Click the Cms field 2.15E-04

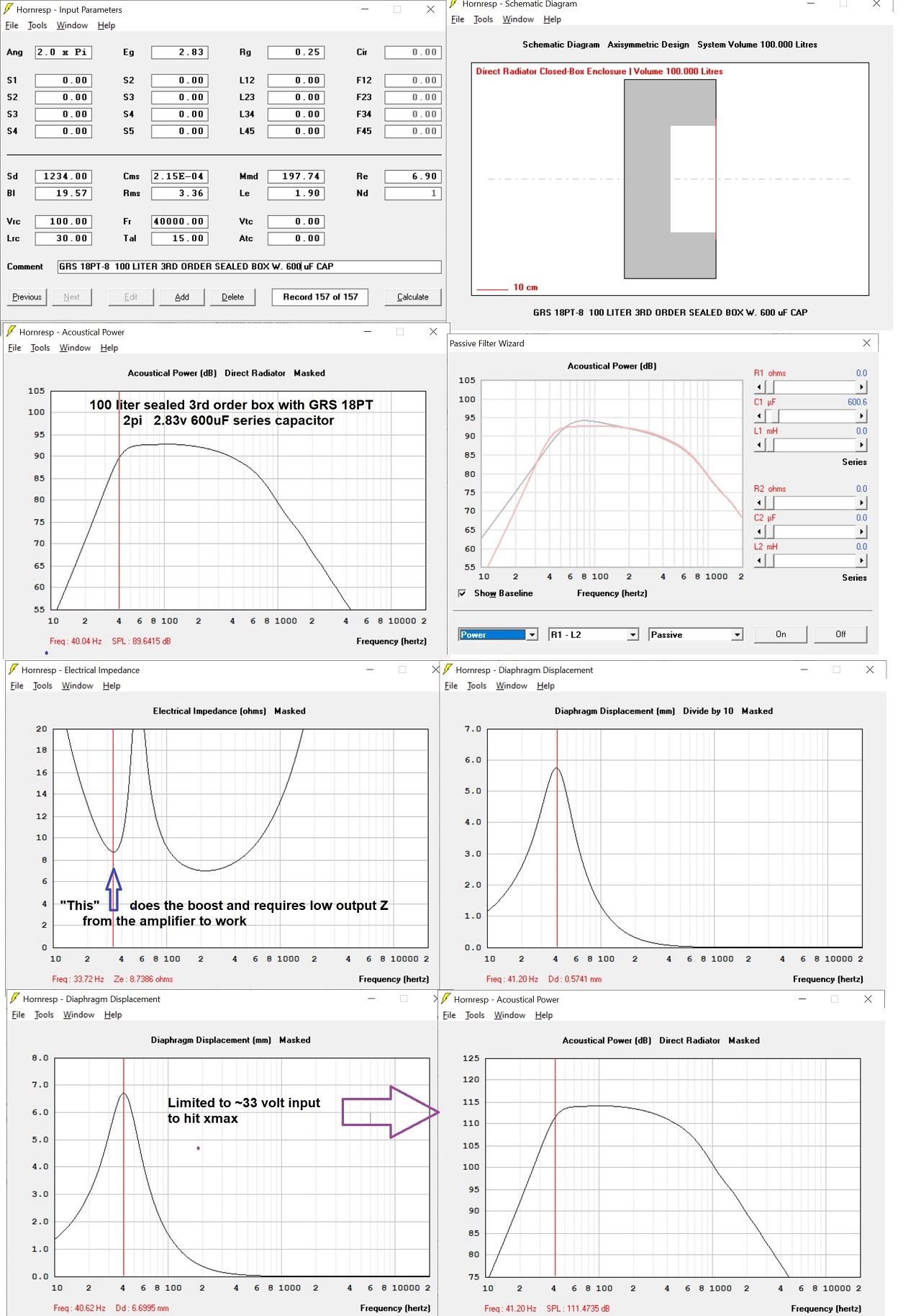180,176
